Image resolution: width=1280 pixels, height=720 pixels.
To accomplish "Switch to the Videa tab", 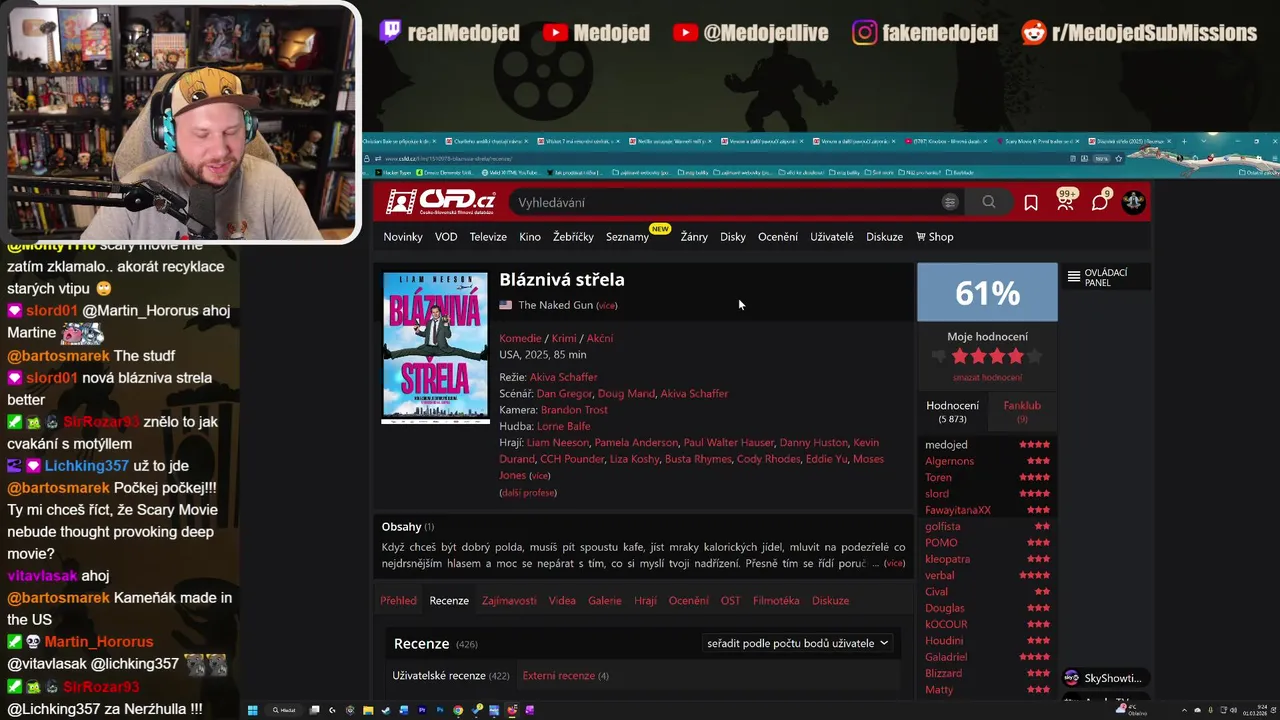I will point(562,601).
